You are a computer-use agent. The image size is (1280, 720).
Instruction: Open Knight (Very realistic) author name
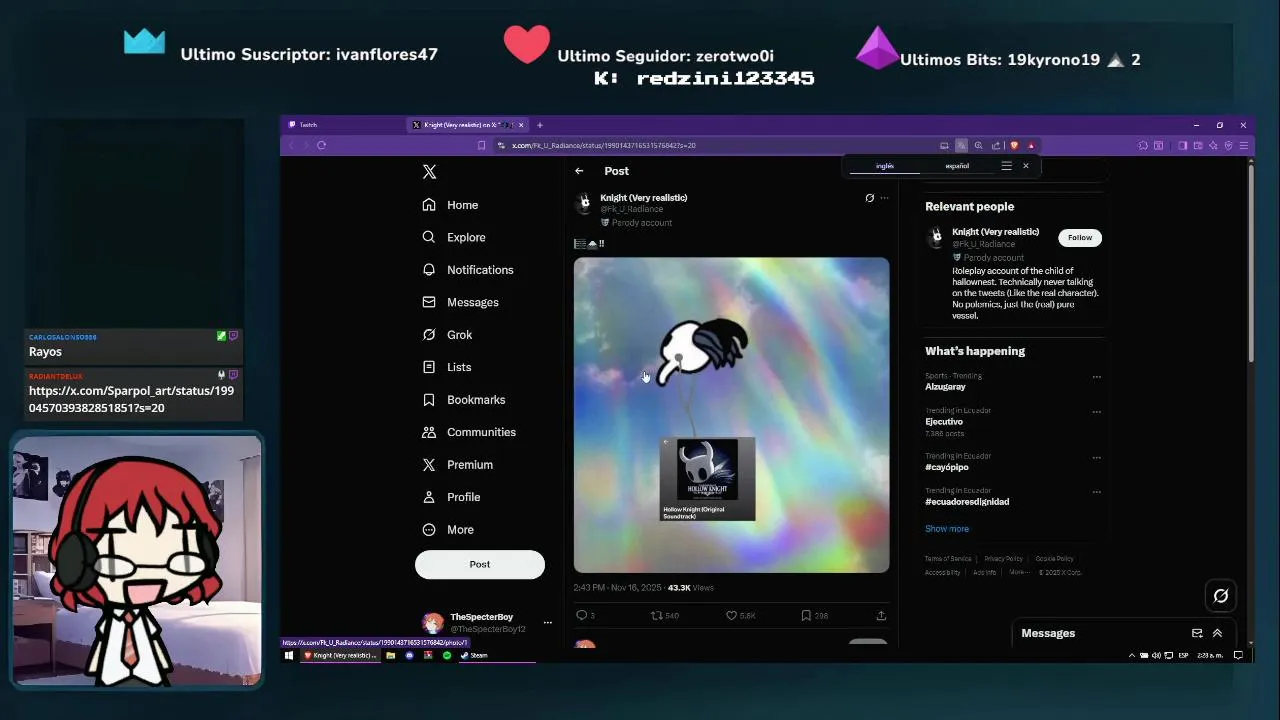click(643, 198)
